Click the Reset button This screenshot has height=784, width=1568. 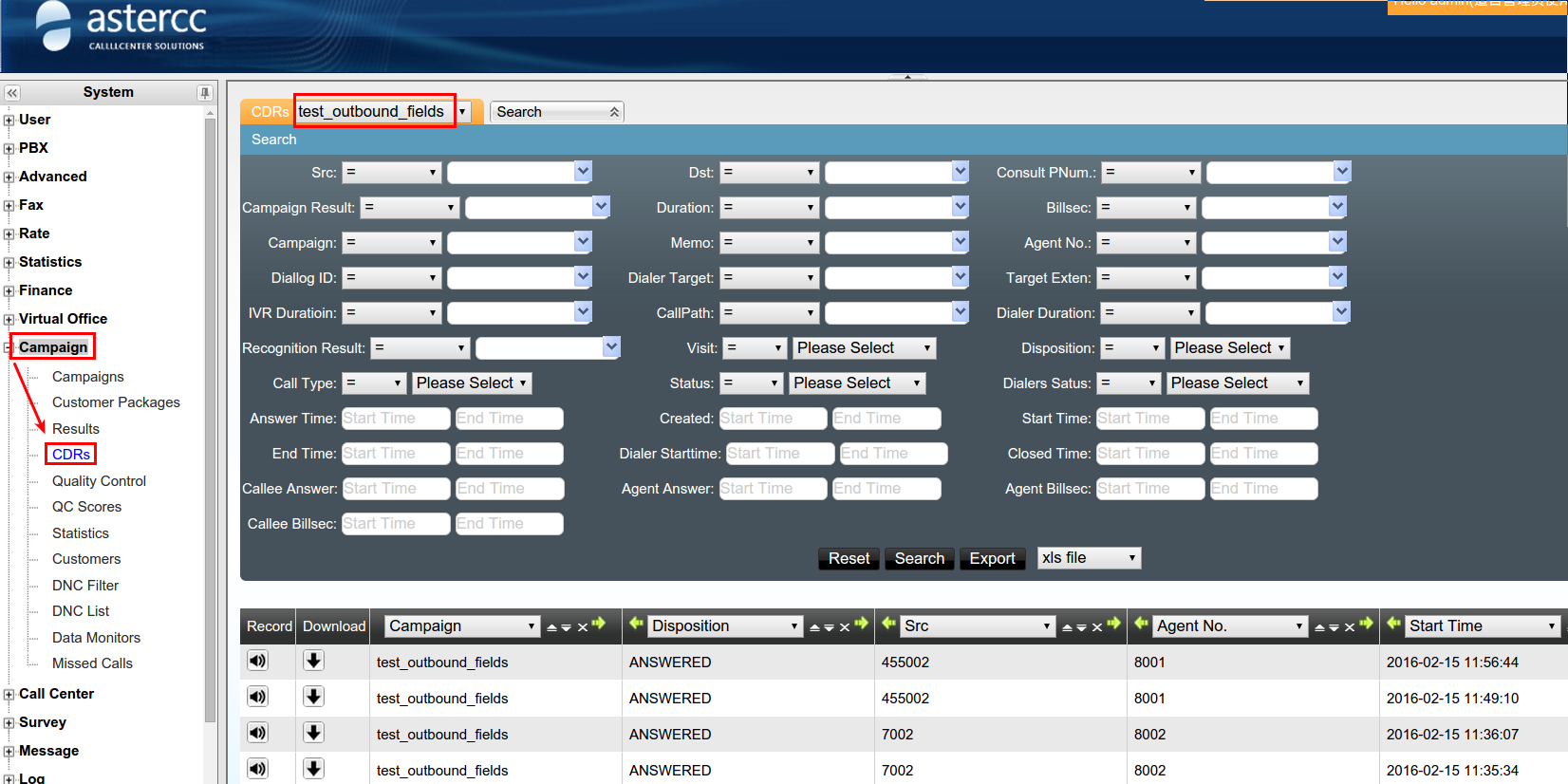click(848, 559)
